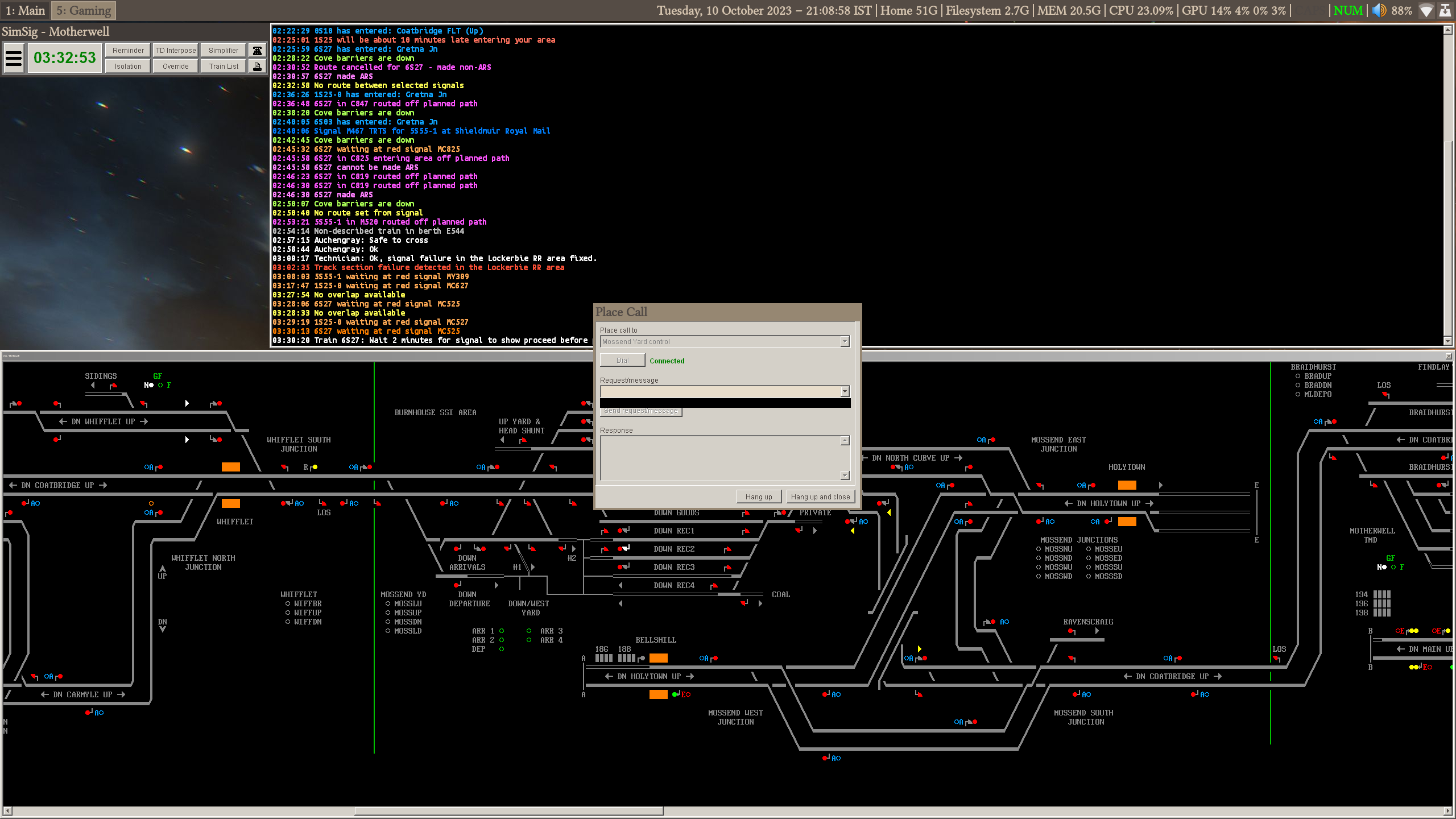Click into the Response text area

tap(720, 458)
